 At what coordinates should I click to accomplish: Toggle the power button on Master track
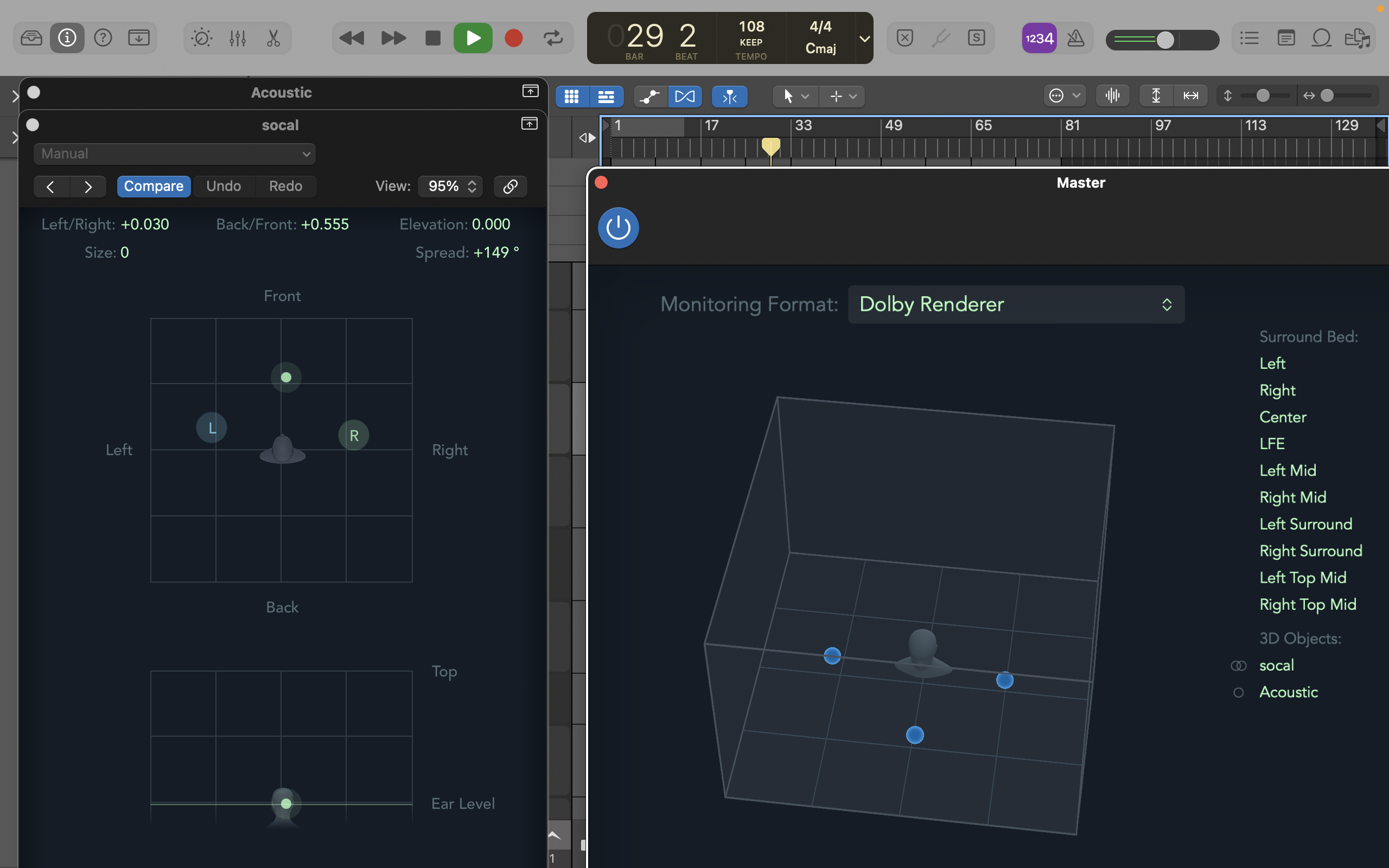click(618, 227)
